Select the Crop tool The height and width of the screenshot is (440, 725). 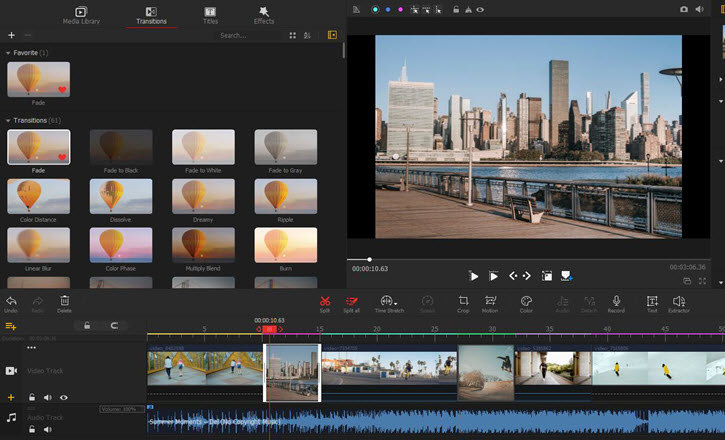[463, 302]
